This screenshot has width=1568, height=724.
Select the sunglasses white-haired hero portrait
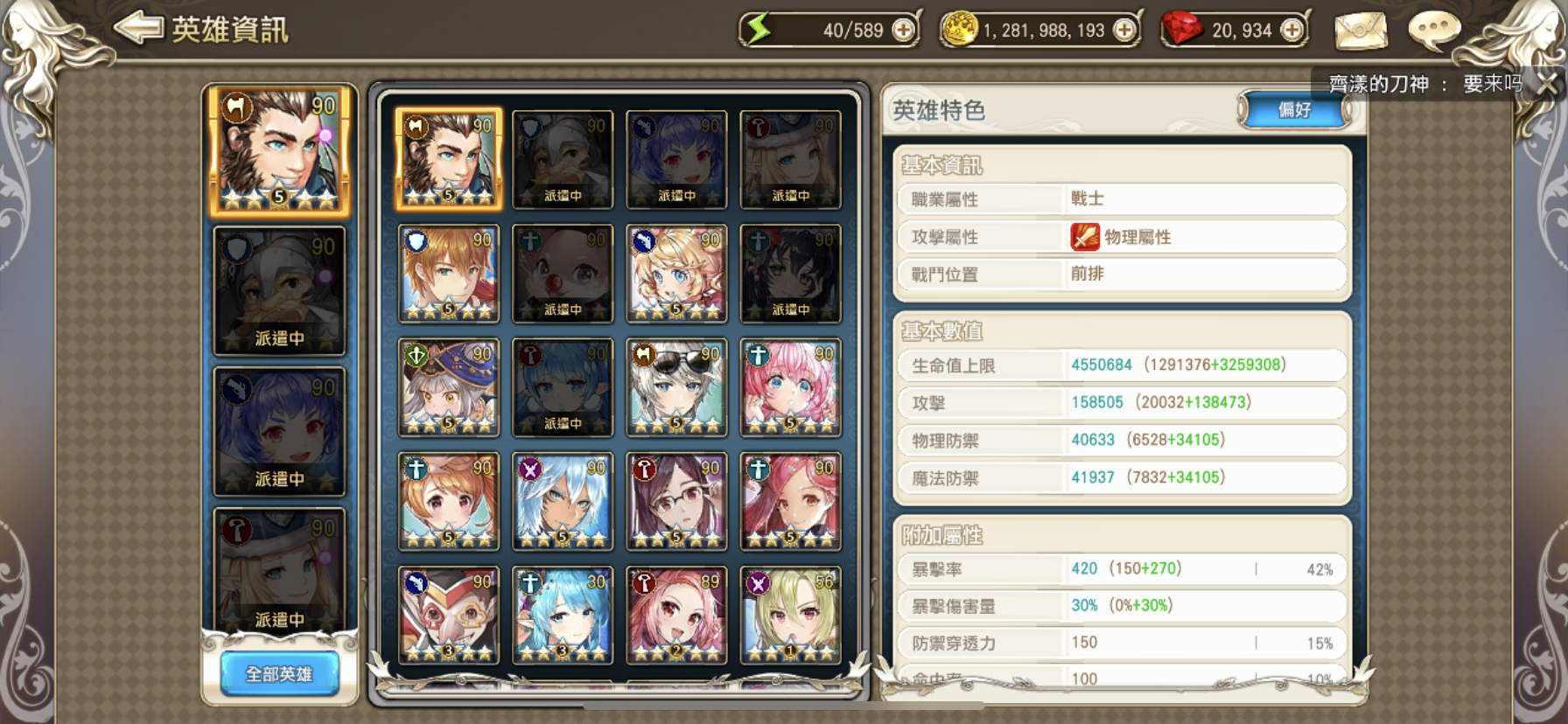point(676,387)
